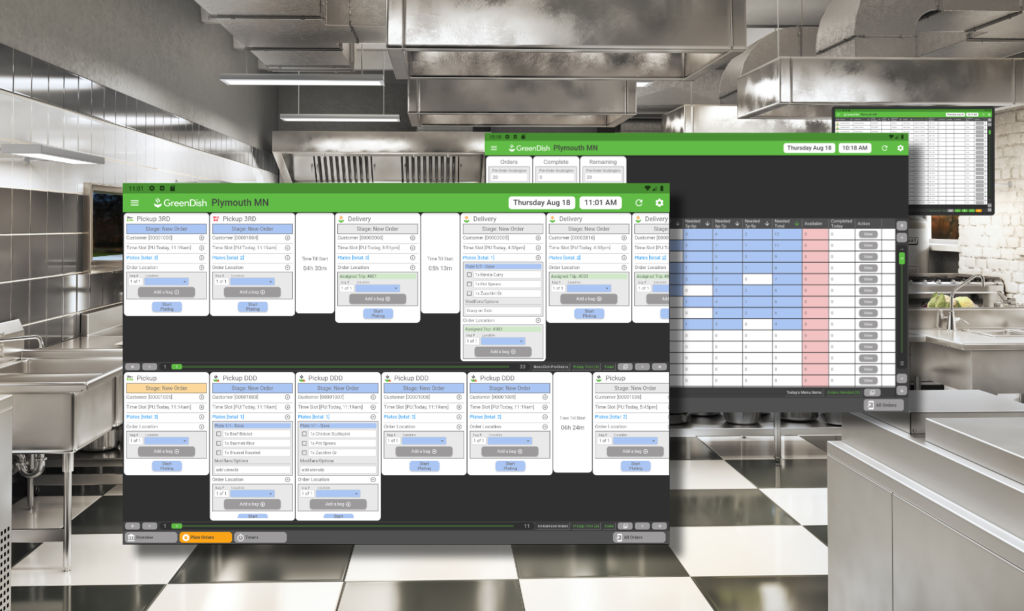Expand Customer row in first Pickup 3RD card

click(201, 238)
